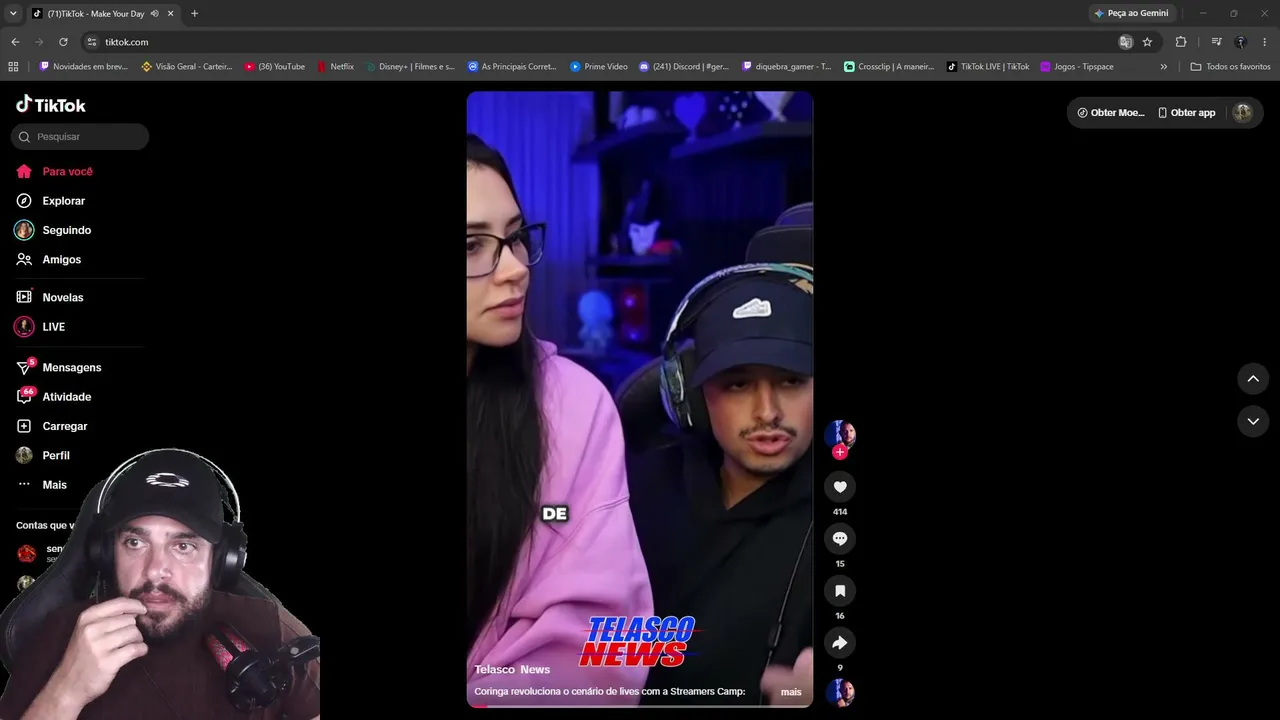This screenshot has width=1280, height=720.
Task: Open Mensagens inbox
Action: (x=59, y=368)
